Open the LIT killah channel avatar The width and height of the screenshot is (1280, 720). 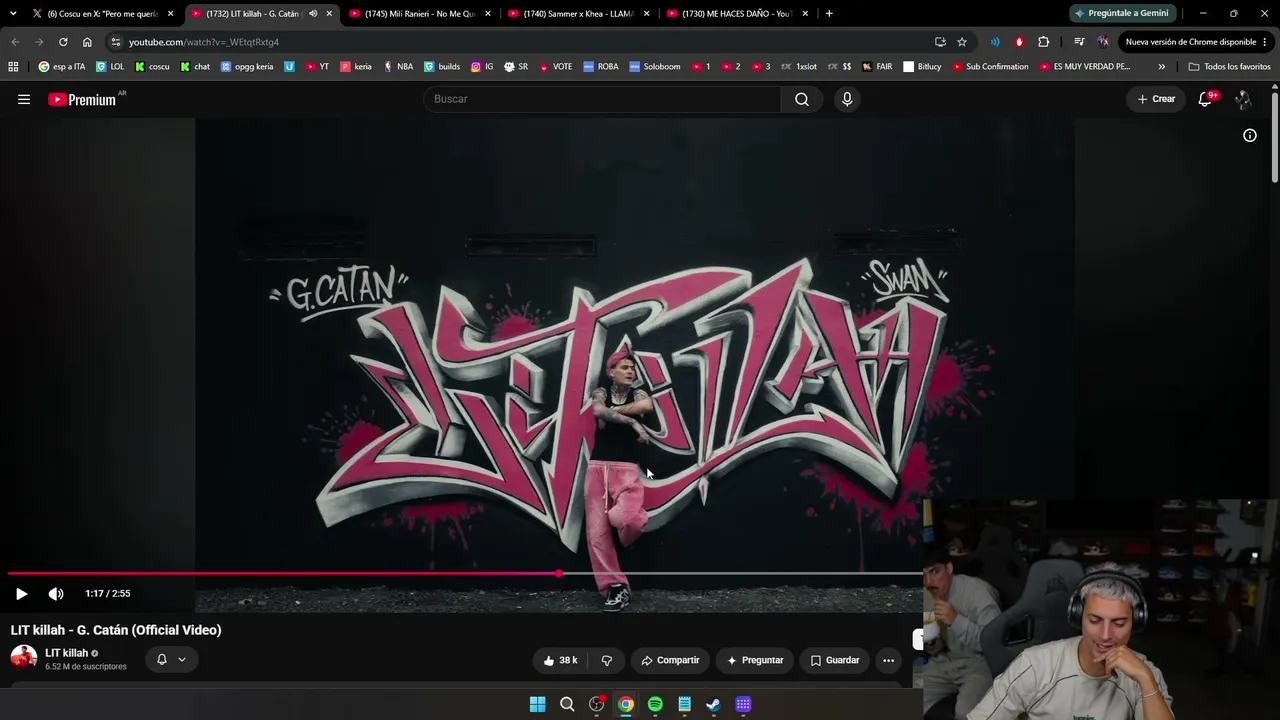click(x=24, y=658)
